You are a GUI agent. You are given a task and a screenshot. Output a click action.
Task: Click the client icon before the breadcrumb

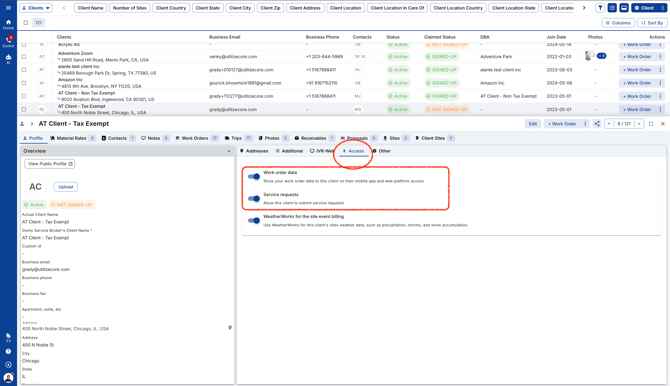pyautogui.click(x=22, y=124)
